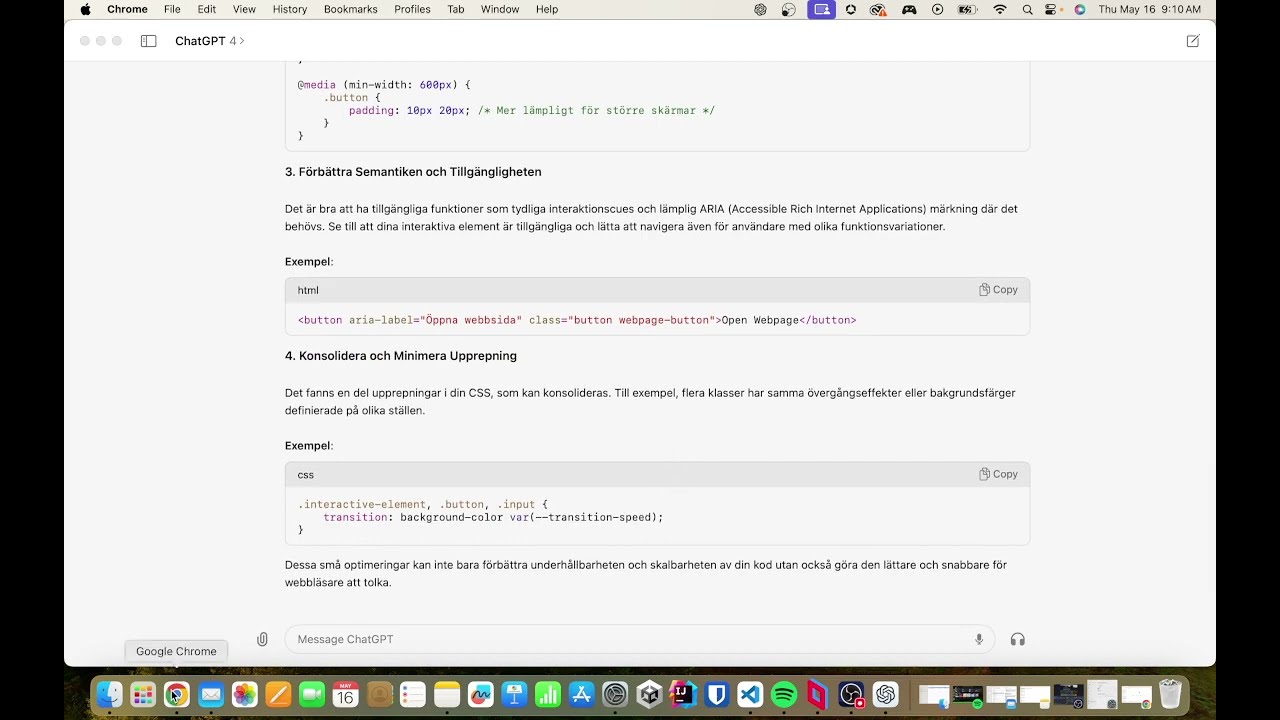Start a new chat with compose icon
1280x720 pixels.
[x=1193, y=41]
